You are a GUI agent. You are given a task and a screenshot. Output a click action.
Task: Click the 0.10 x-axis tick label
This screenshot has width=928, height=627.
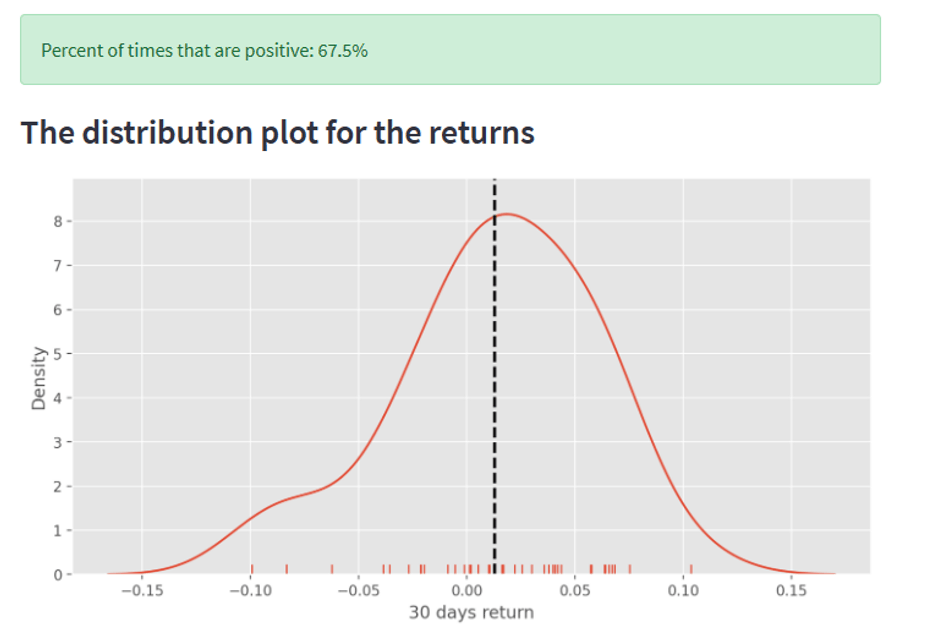683,590
